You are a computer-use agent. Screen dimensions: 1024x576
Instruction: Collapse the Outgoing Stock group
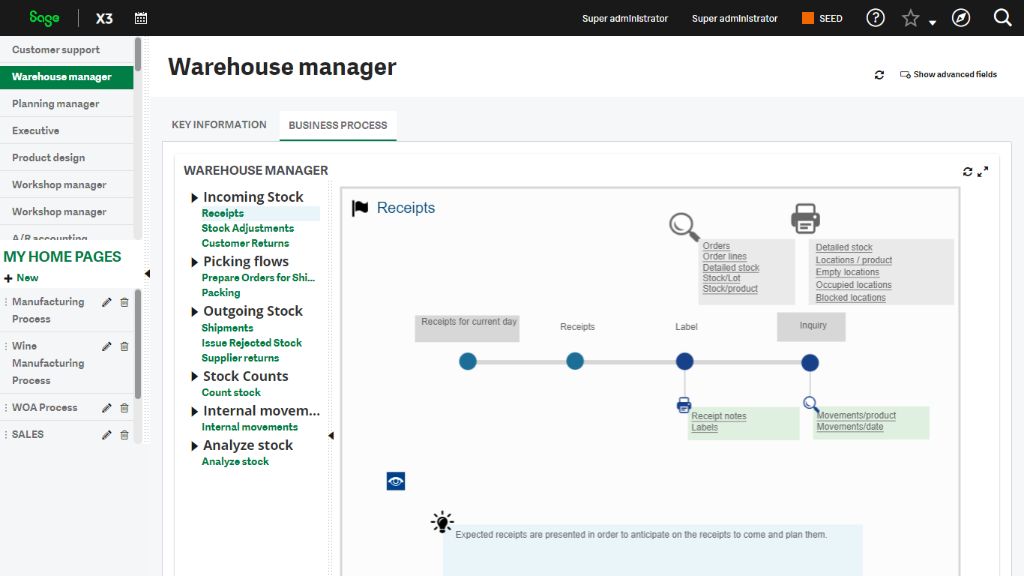click(194, 312)
